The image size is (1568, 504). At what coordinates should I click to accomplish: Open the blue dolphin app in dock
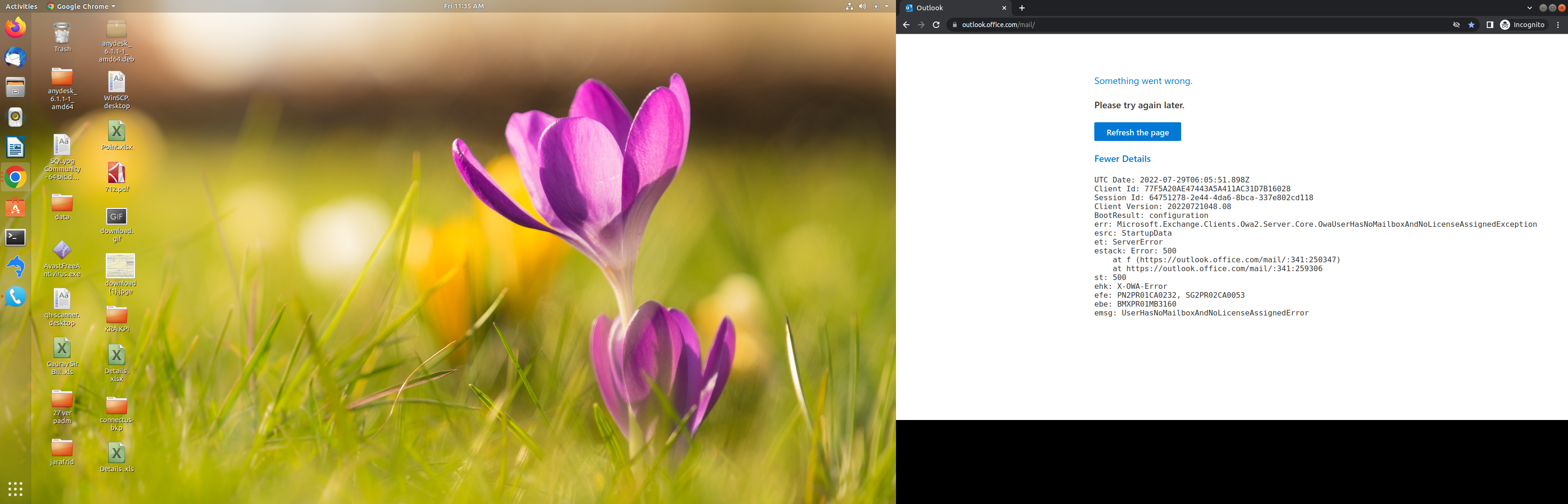coord(15,266)
